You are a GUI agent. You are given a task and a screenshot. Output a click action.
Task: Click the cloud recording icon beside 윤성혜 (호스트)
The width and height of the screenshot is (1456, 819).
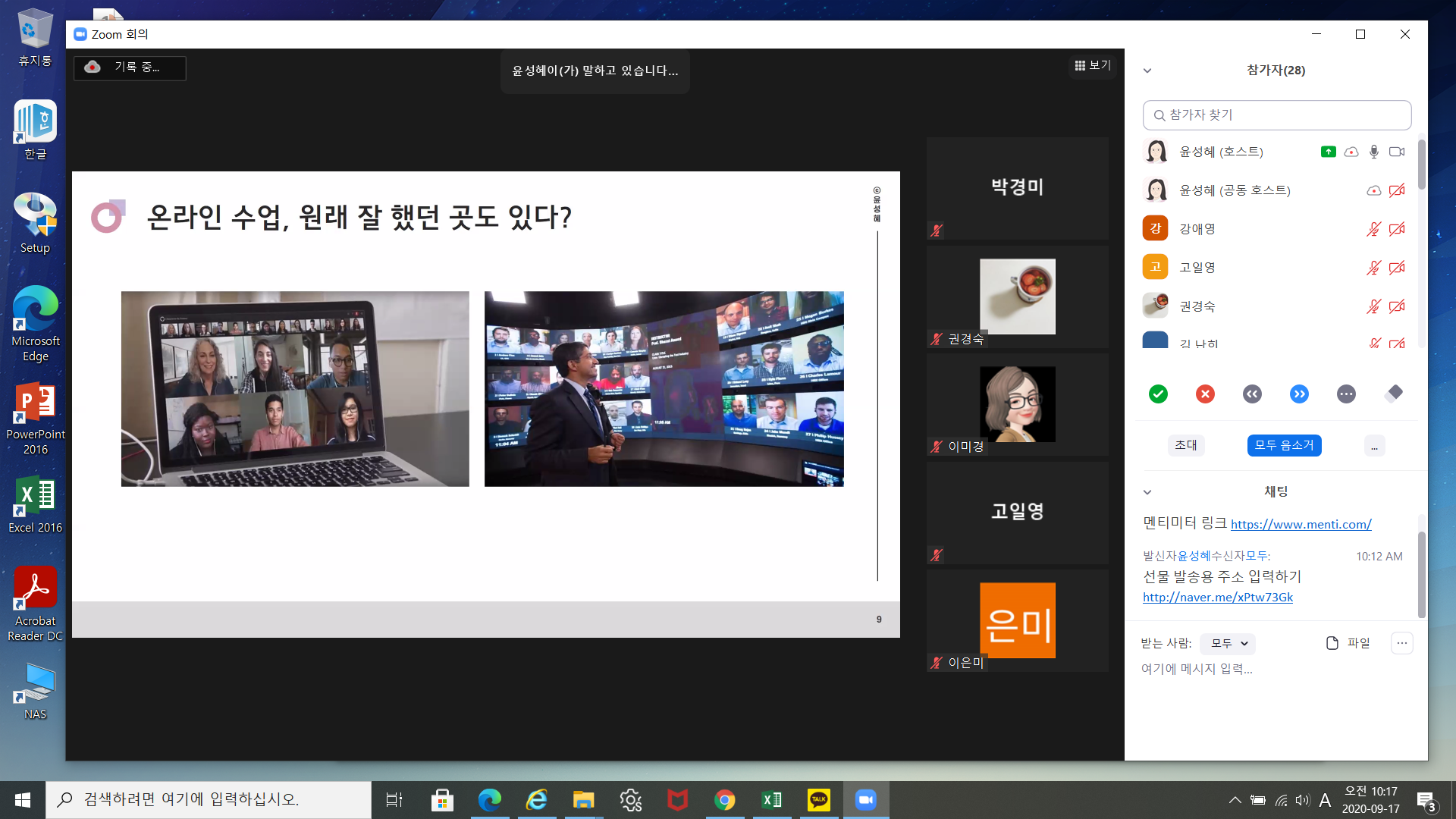(x=1351, y=152)
